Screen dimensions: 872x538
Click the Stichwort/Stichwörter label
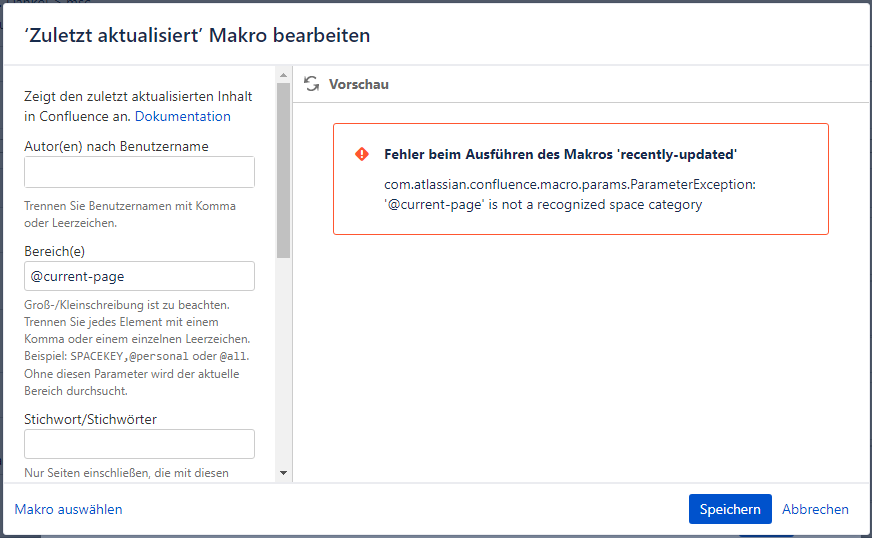pos(91,419)
